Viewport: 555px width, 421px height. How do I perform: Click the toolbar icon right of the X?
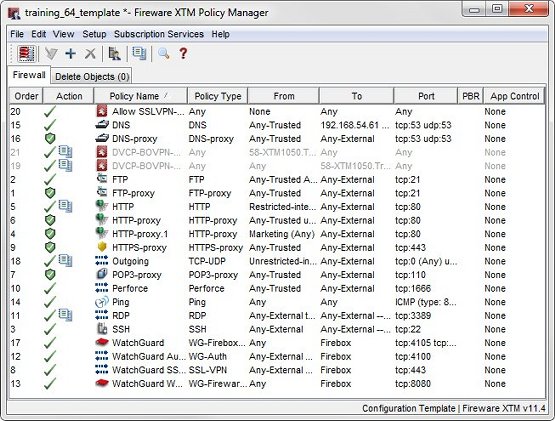(x=114, y=54)
